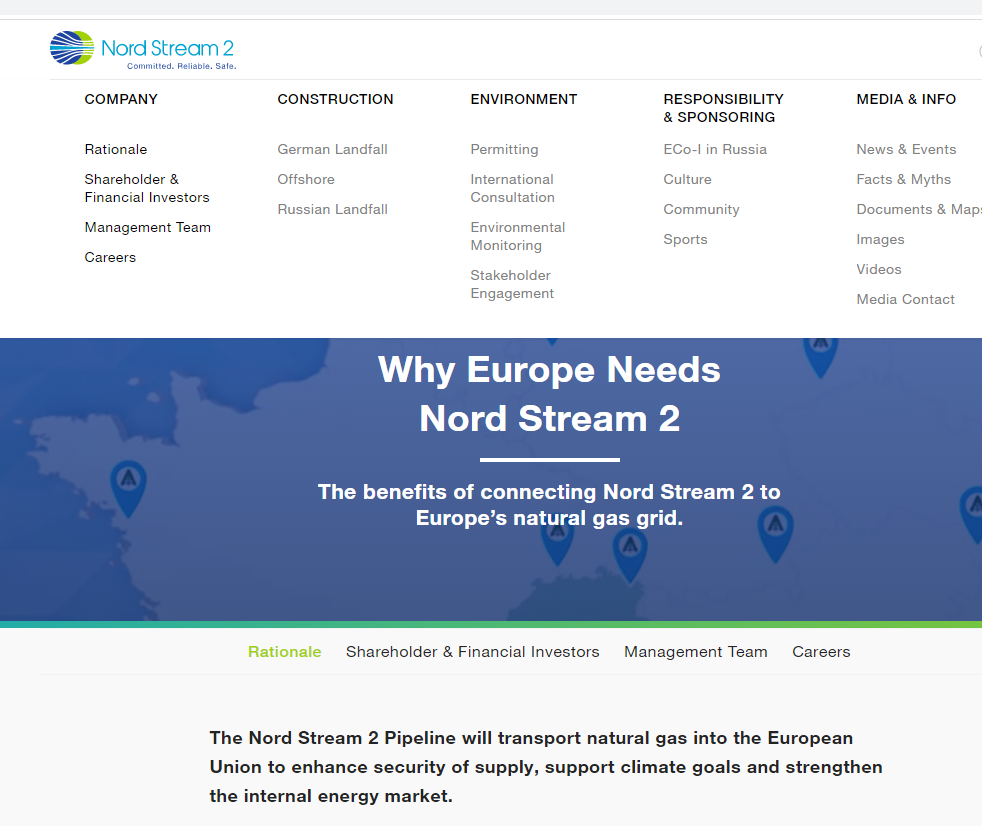Switch to Management Team sub-navigation tab
Viewport: 982px width, 826px height.
click(x=695, y=652)
